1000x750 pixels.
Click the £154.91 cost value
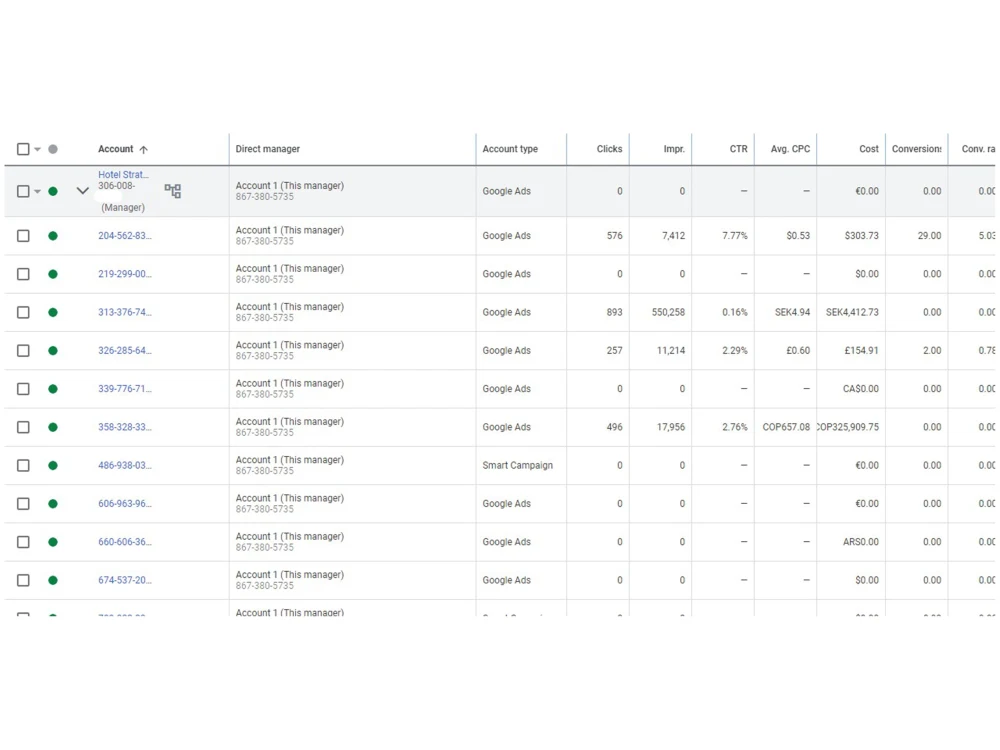click(x=862, y=351)
